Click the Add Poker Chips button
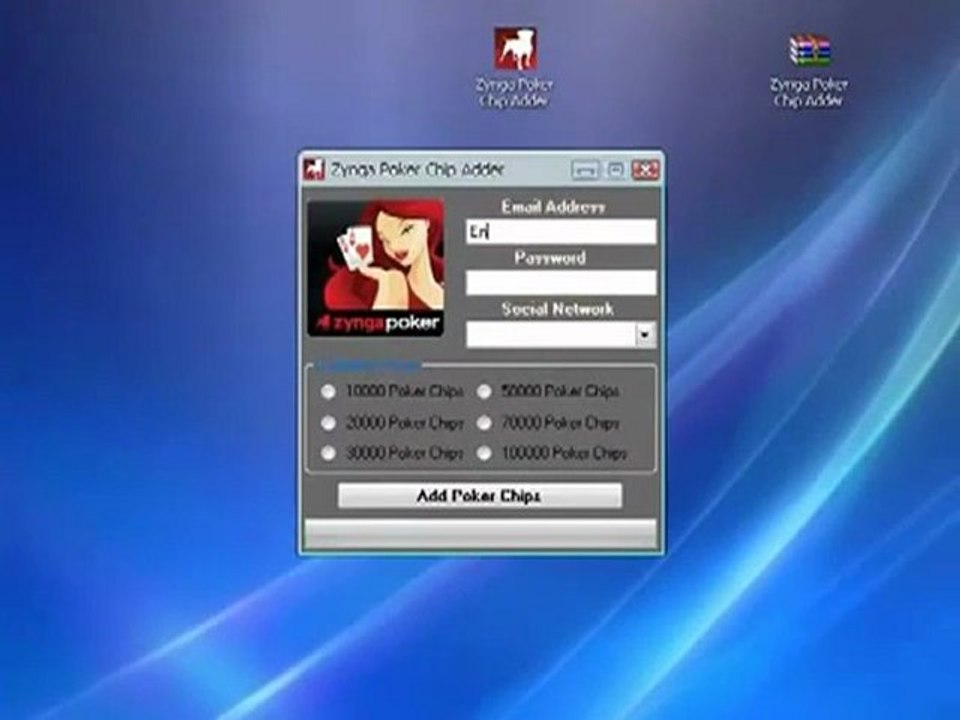960x720 pixels. point(480,495)
